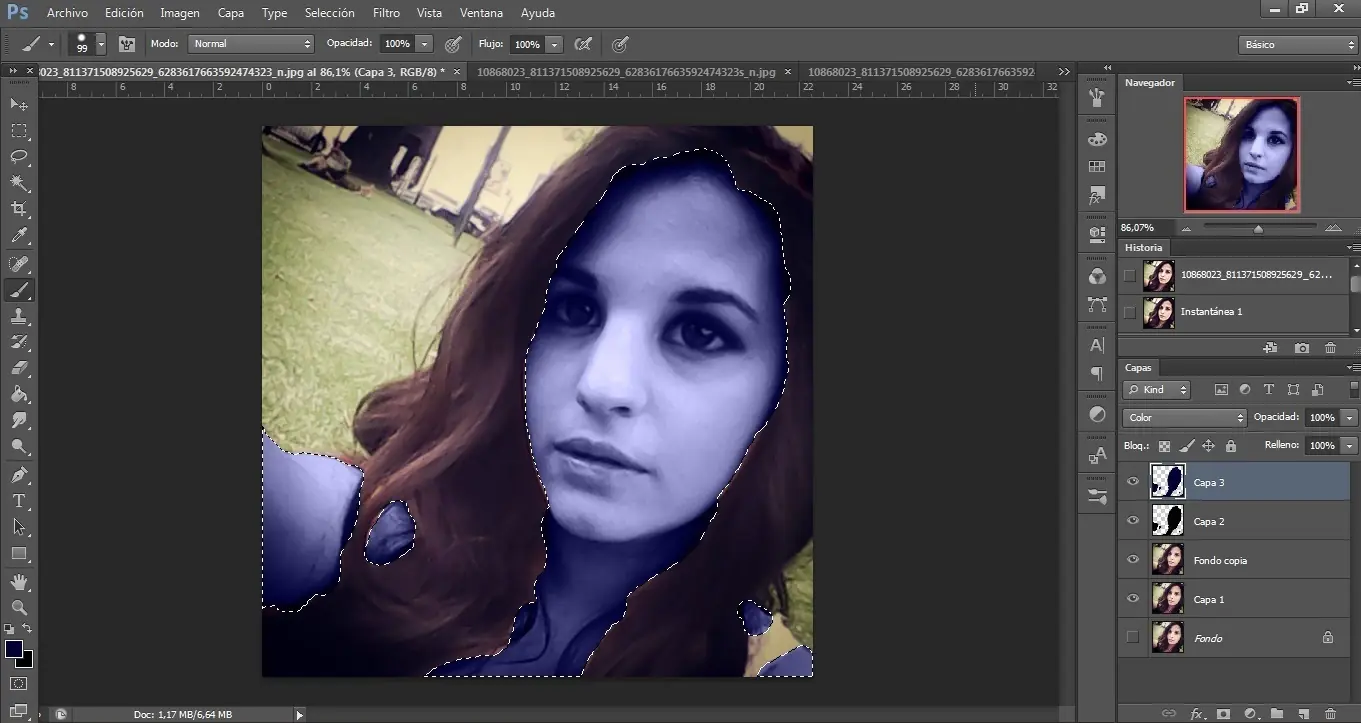Open the layer Relleno dropdown arrow

point(1350,445)
